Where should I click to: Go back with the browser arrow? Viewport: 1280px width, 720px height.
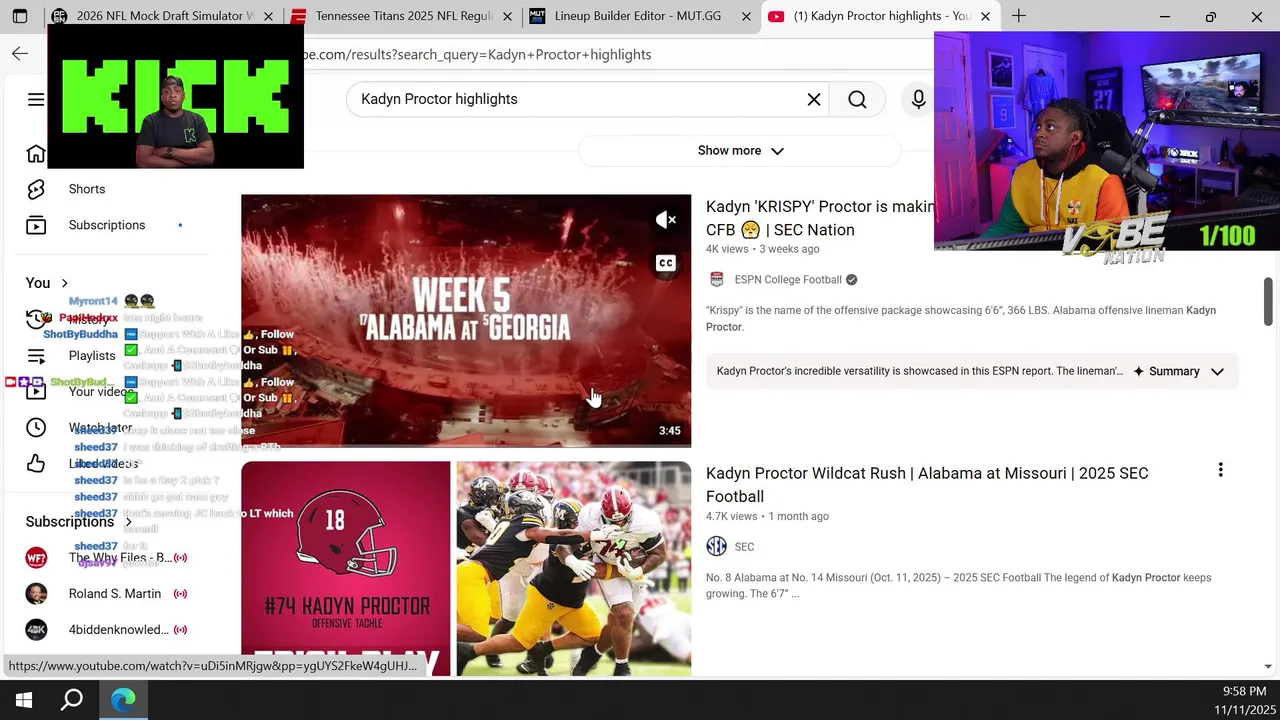pyautogui.click(x=20, y=54)
